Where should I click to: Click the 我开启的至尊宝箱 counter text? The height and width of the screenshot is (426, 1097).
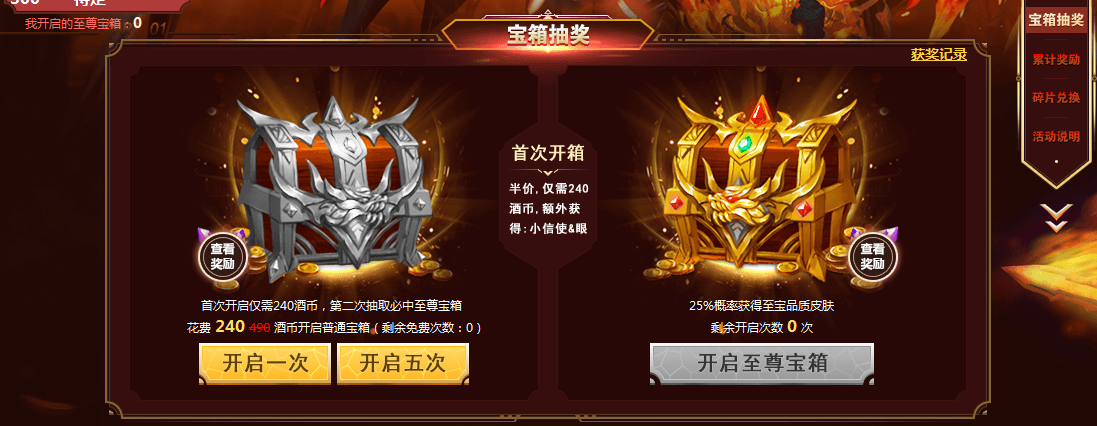pos(83,23)
